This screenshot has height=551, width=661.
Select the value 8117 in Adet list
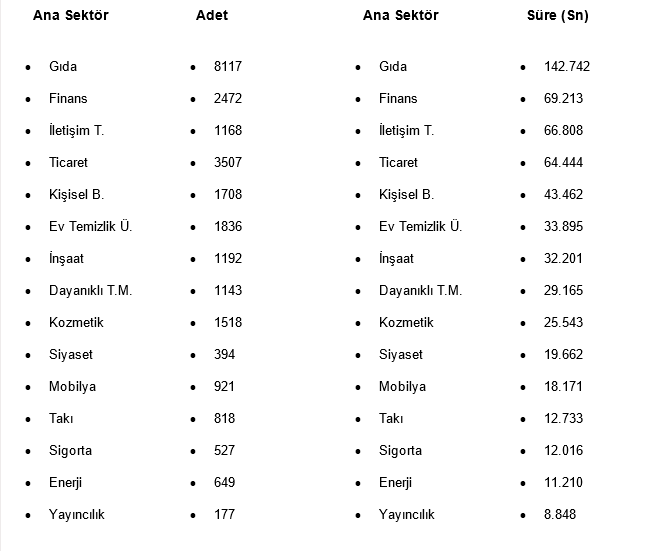pyautogui.click(x=228, y=67)
